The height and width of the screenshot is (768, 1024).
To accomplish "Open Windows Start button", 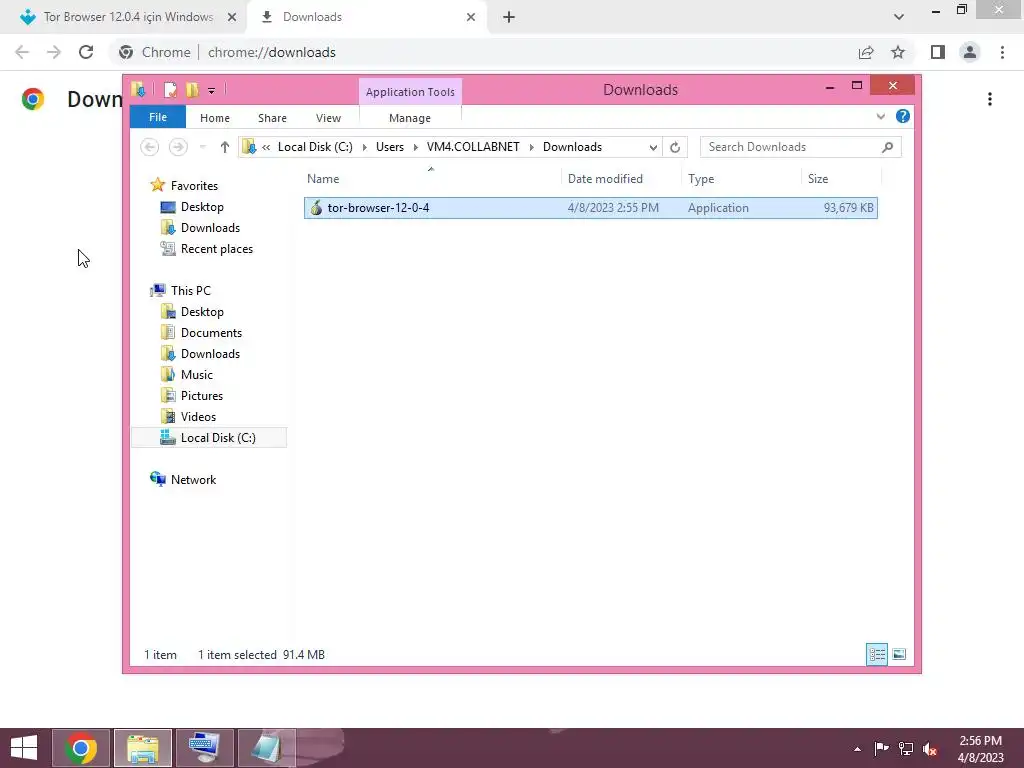I will pos(24,748).
